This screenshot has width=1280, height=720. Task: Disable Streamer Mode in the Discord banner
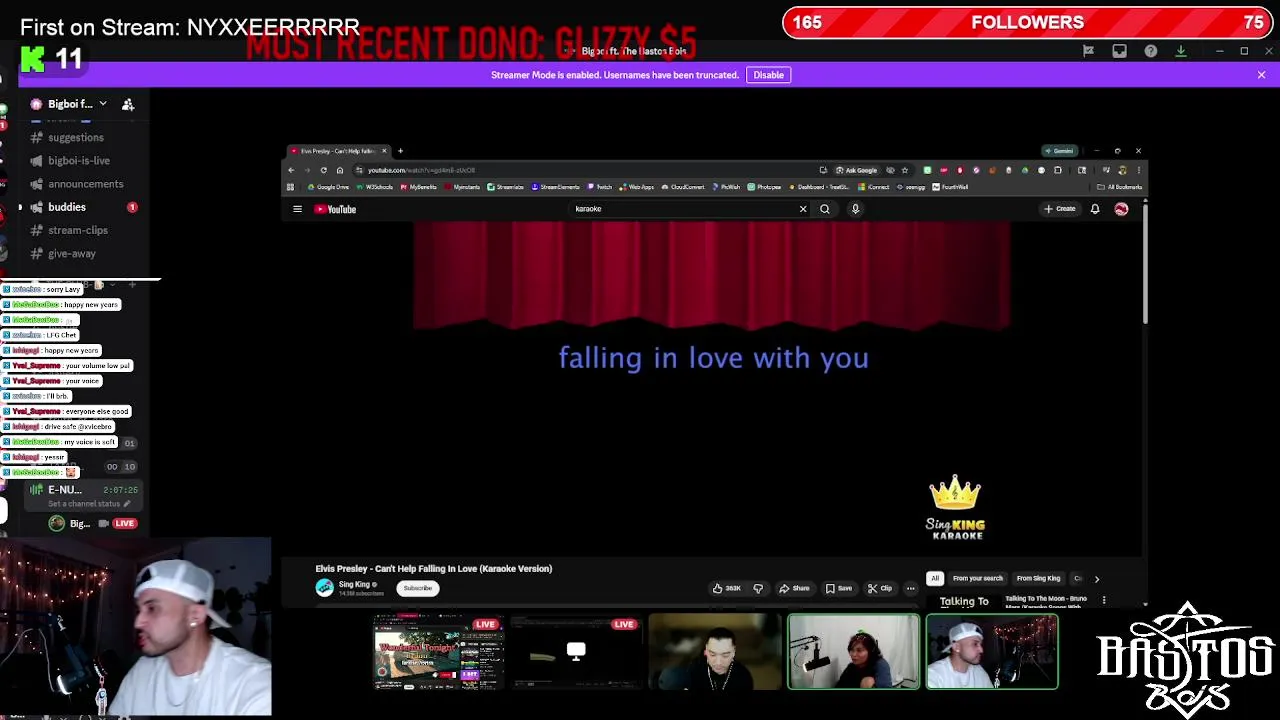point(768,75)
